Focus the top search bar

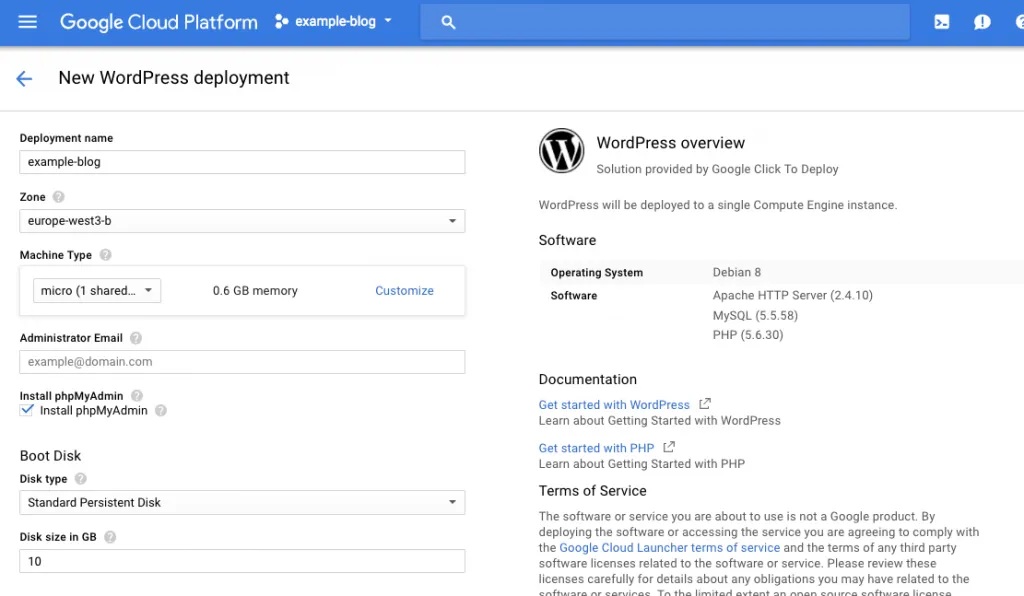[665, 22]
